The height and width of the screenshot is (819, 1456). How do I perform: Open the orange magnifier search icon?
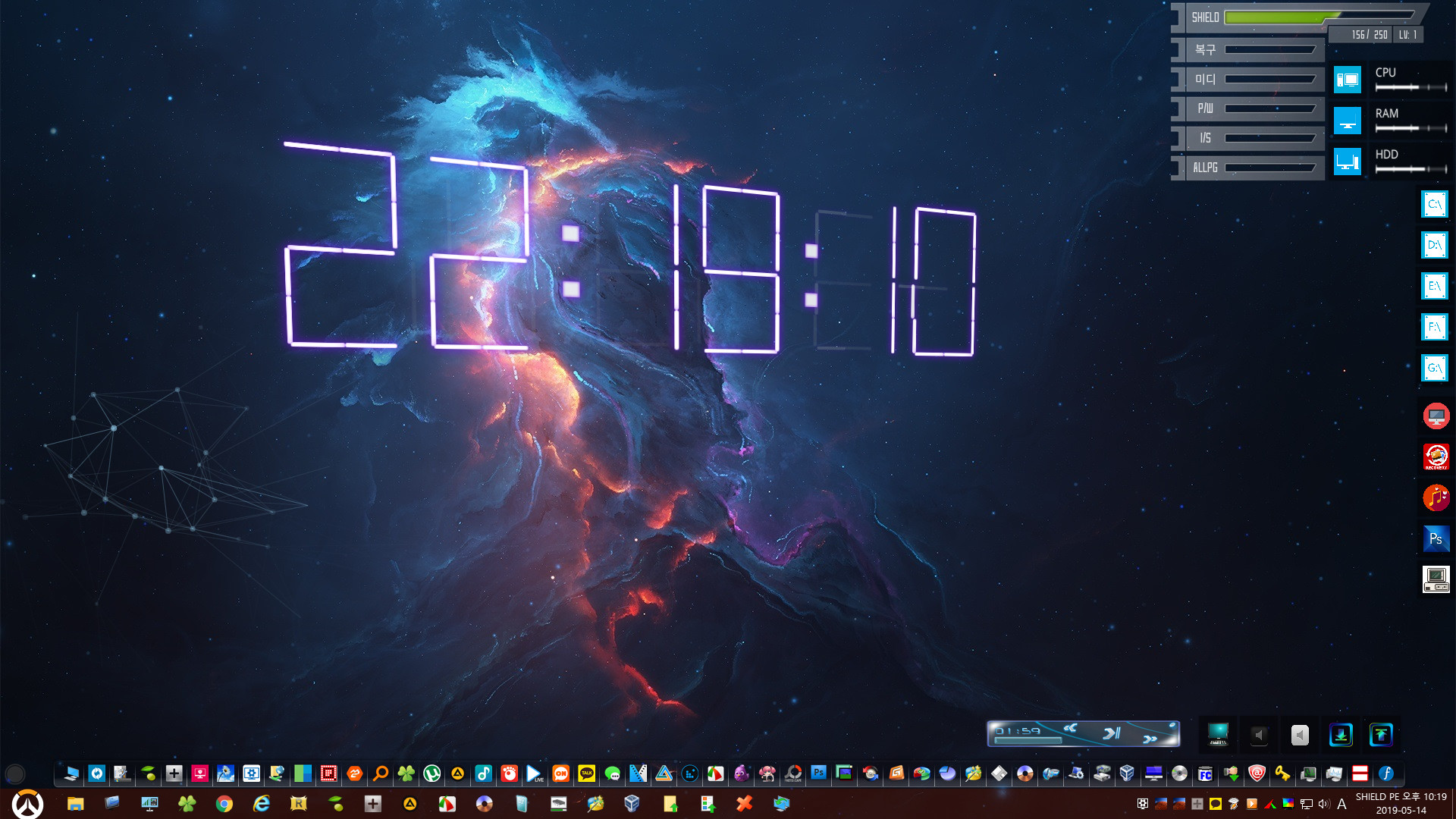tap(380, 773)
